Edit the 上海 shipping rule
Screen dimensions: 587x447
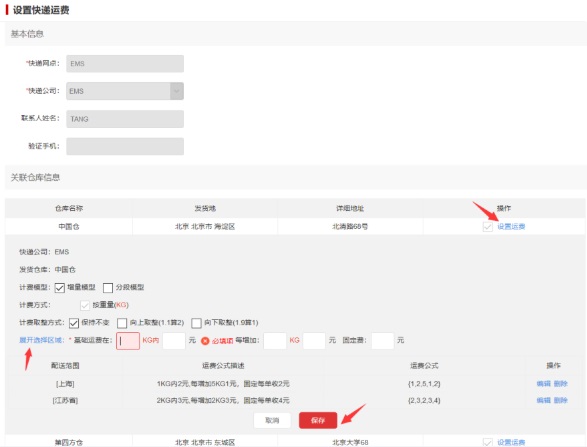[x=544, y=383]
